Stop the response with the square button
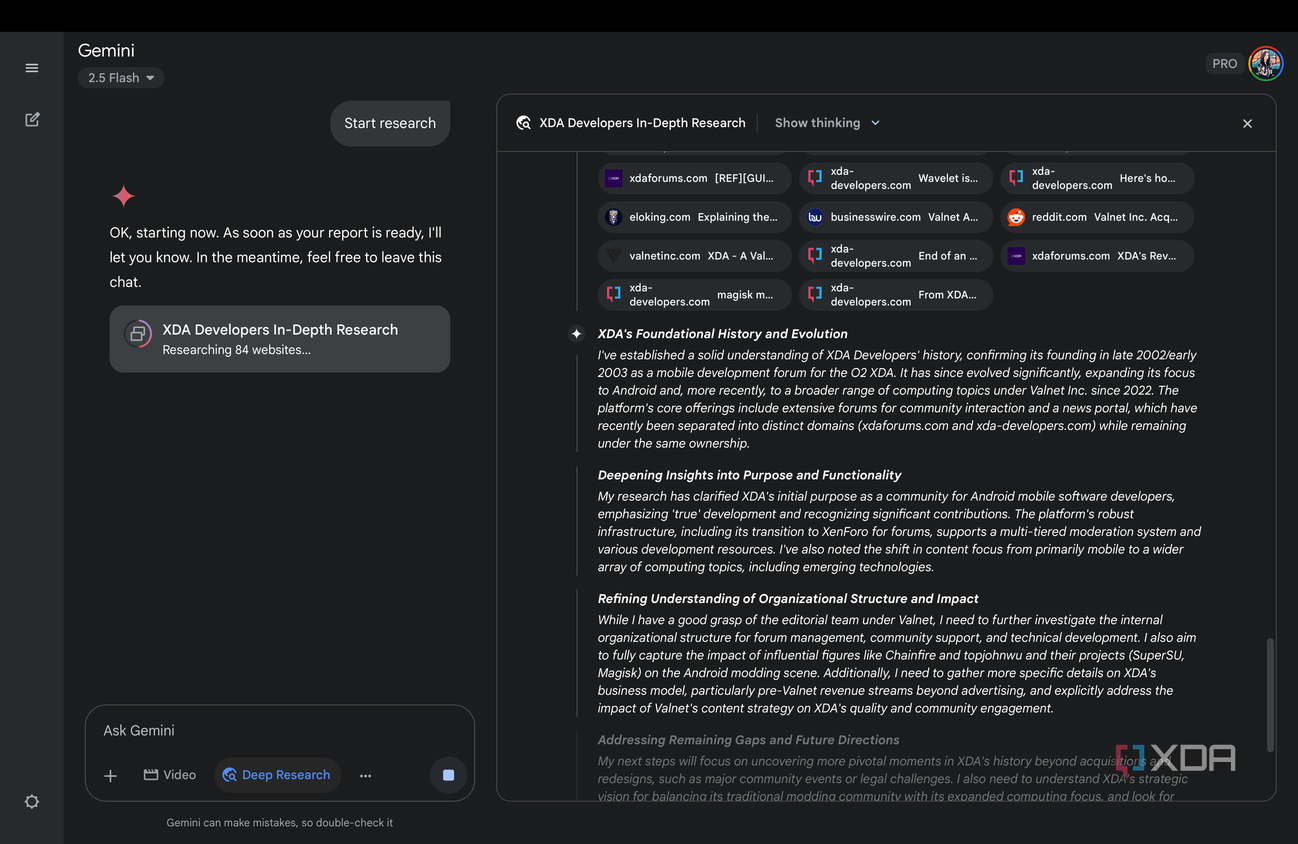Screen dimensions: 1298x844 coord(448,775)
